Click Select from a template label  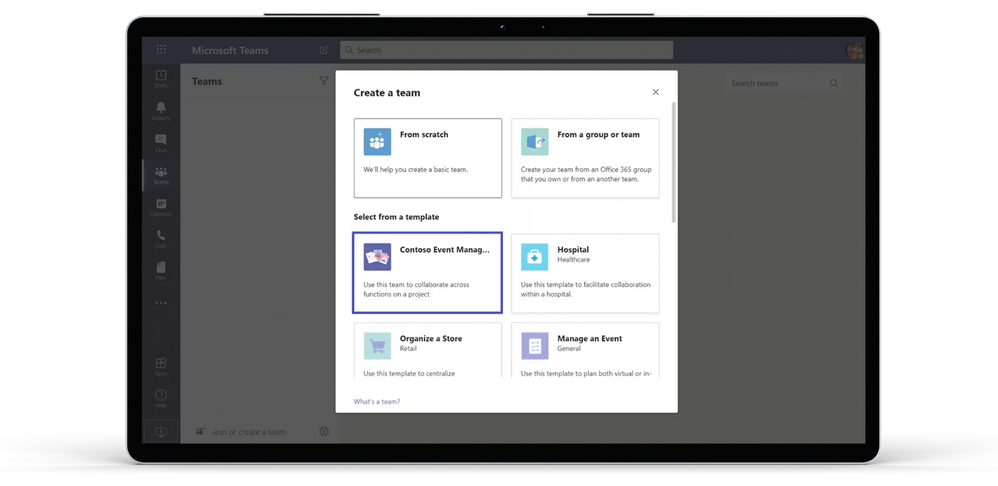pos(397,217)
